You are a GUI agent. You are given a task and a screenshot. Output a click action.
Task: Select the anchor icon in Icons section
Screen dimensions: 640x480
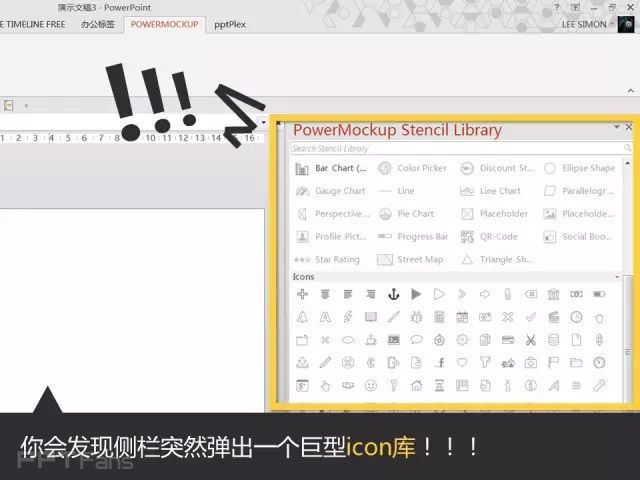[x=394, y=294]
